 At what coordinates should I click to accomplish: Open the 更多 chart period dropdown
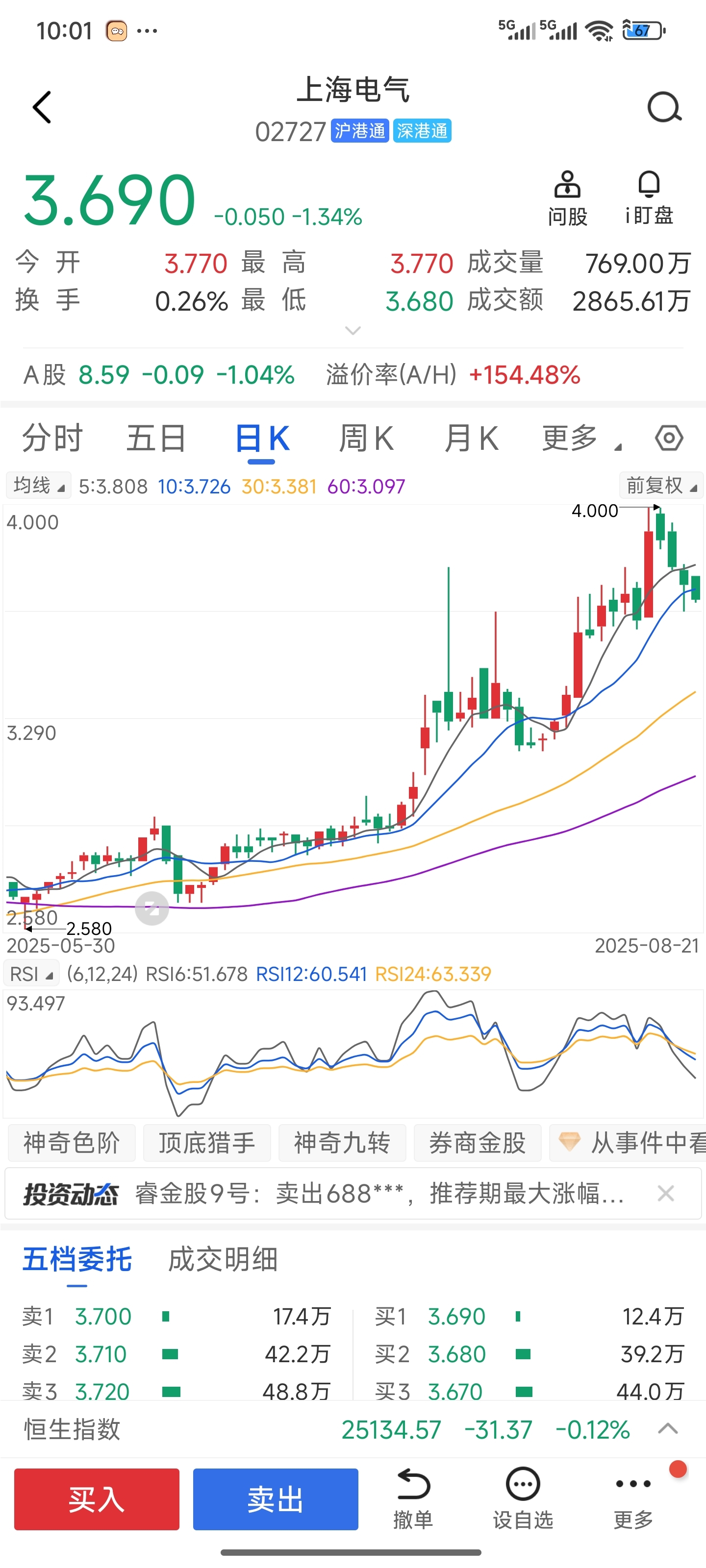click(x=582, y=438)
